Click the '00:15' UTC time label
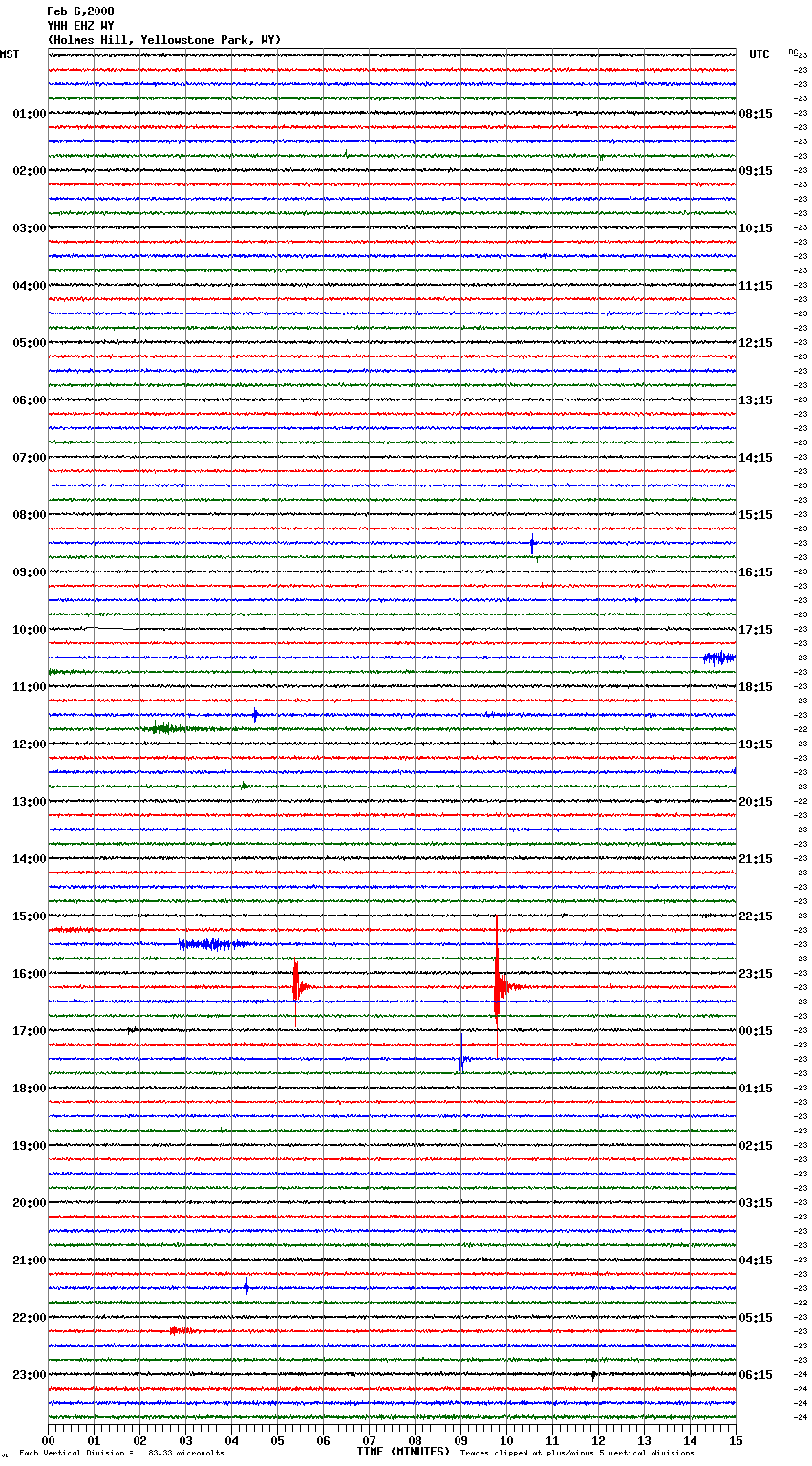The height and width of the screenshot is (1466, 812). (x=756, y=1031)
